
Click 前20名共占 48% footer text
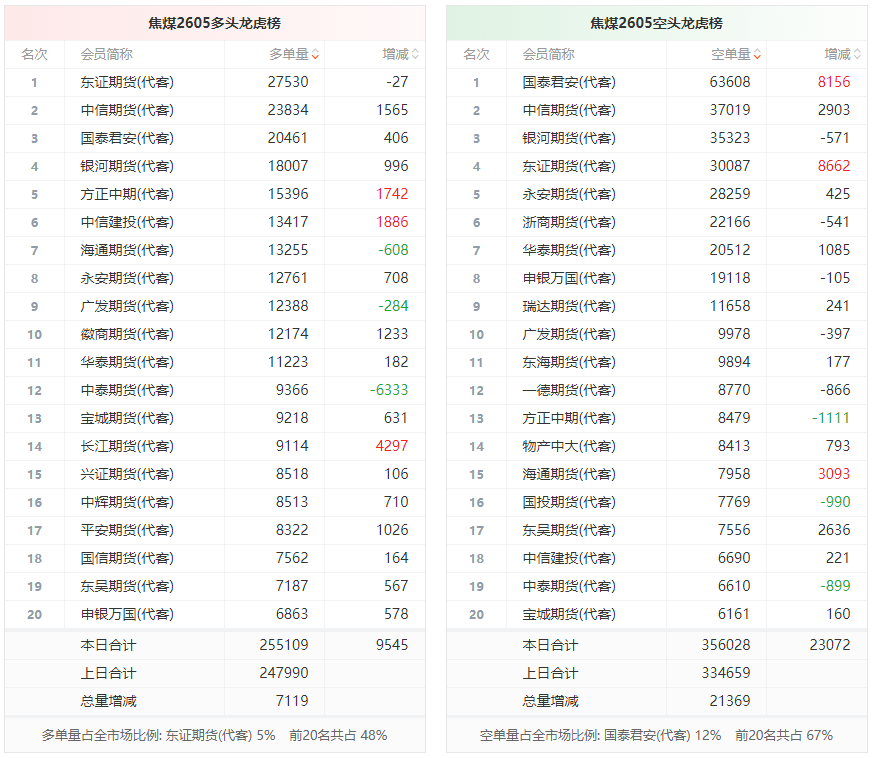click(x=338, y=736)
